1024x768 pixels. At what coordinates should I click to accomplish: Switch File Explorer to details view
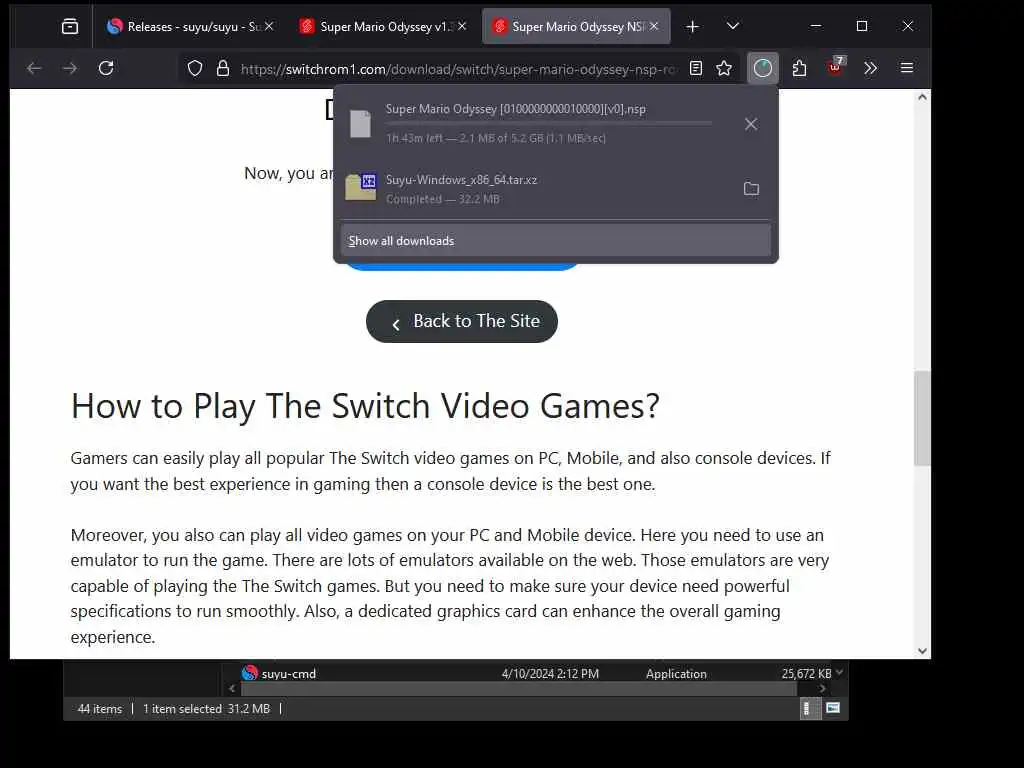point(808,709)
